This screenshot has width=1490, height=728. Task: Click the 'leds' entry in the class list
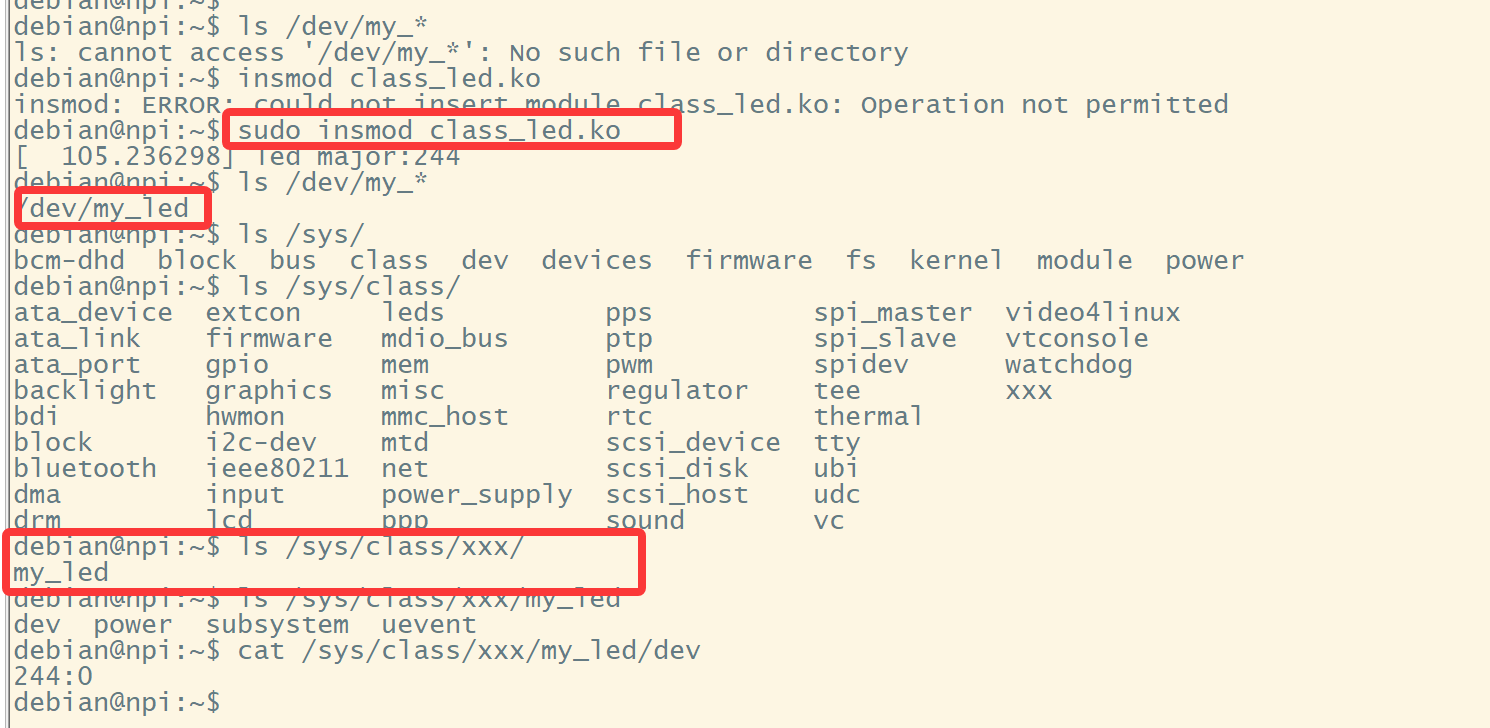412,313
